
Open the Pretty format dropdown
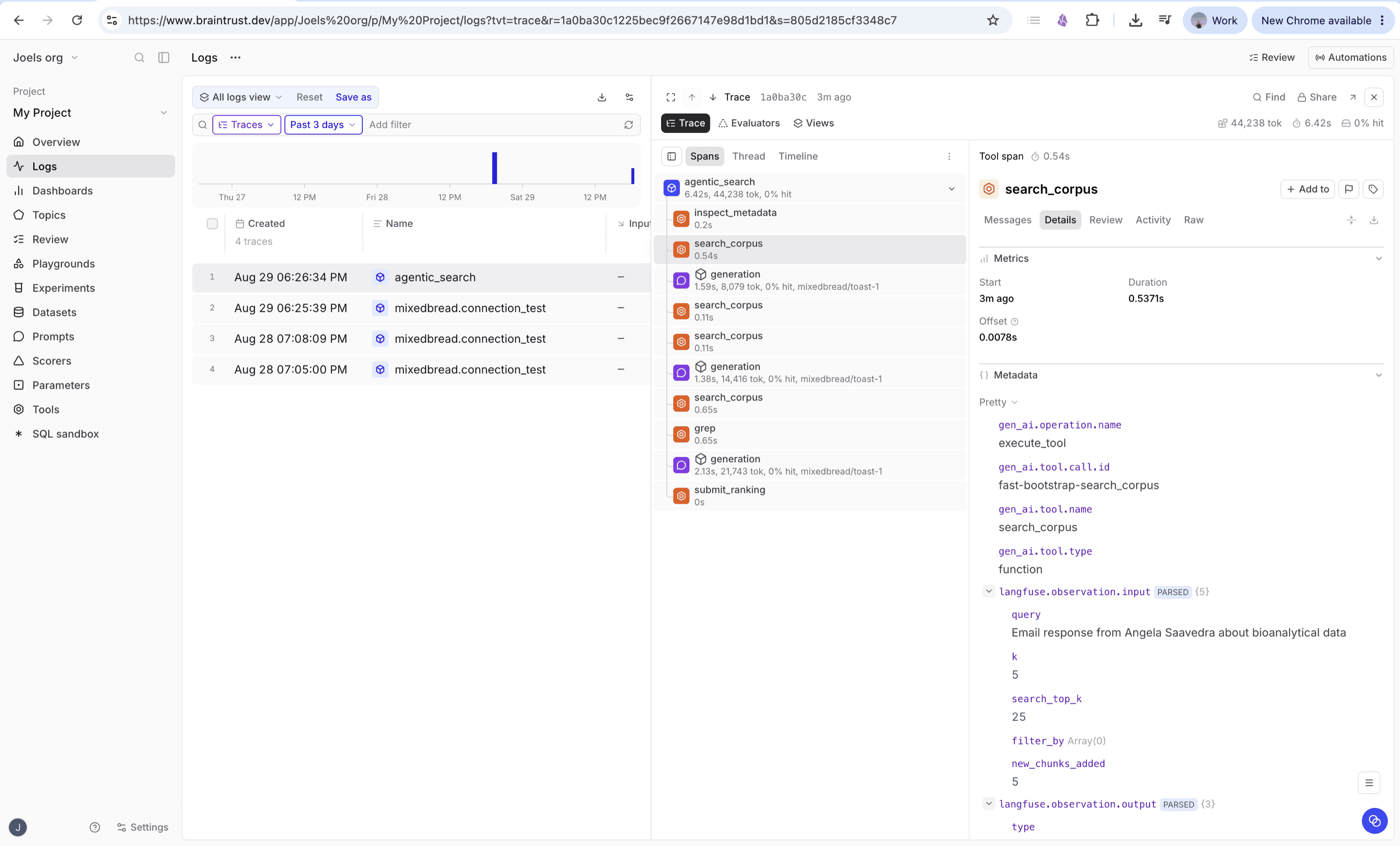[998, 402]
